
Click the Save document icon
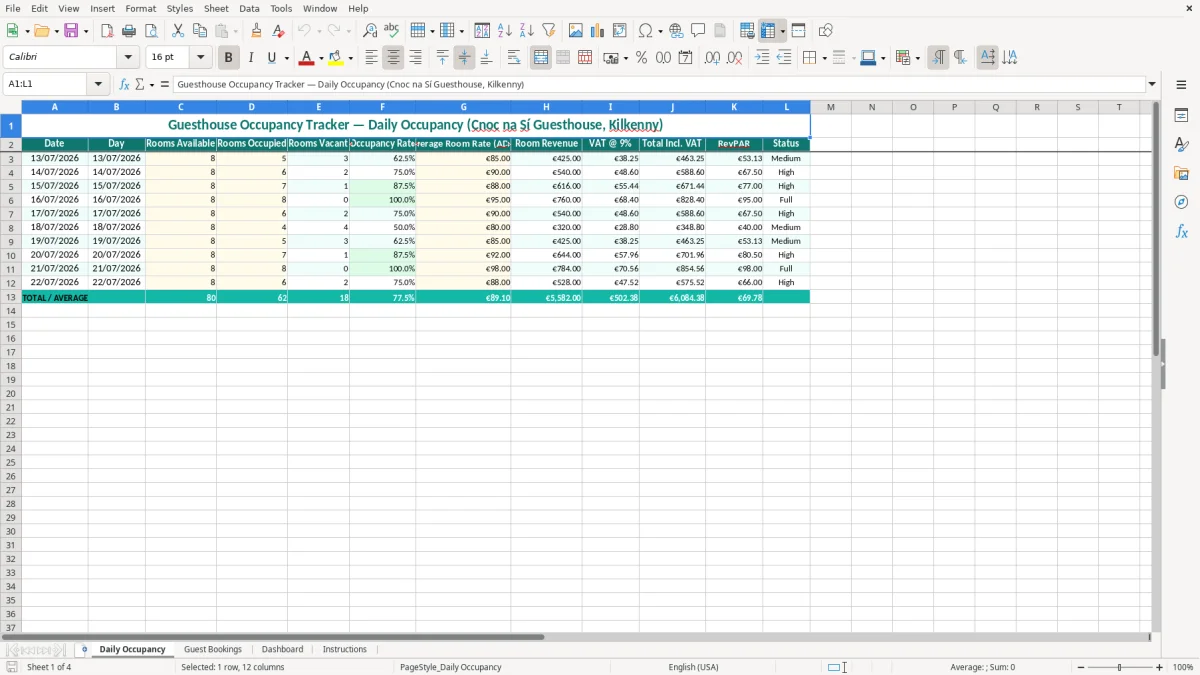point(71,31)
